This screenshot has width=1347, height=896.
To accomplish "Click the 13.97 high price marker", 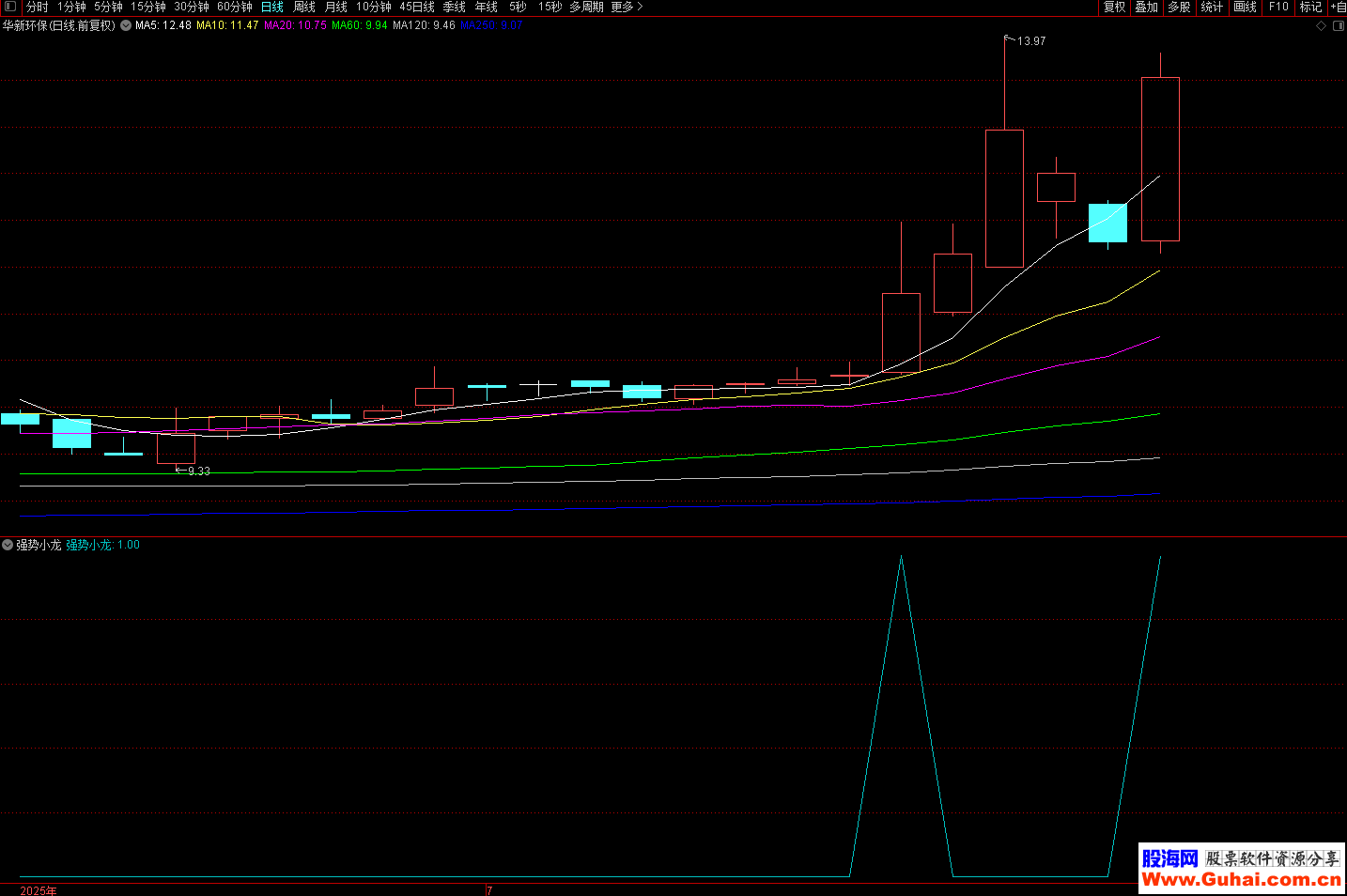I will click(x=1031, y=41).
